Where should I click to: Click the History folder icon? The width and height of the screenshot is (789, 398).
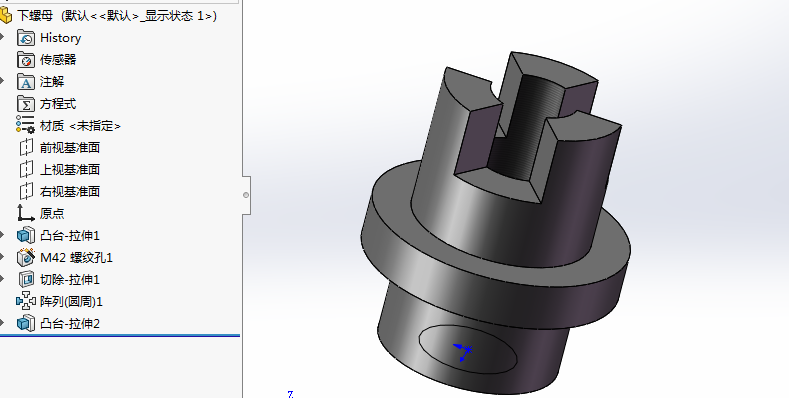pyautogui.click(x=26, y=38)
